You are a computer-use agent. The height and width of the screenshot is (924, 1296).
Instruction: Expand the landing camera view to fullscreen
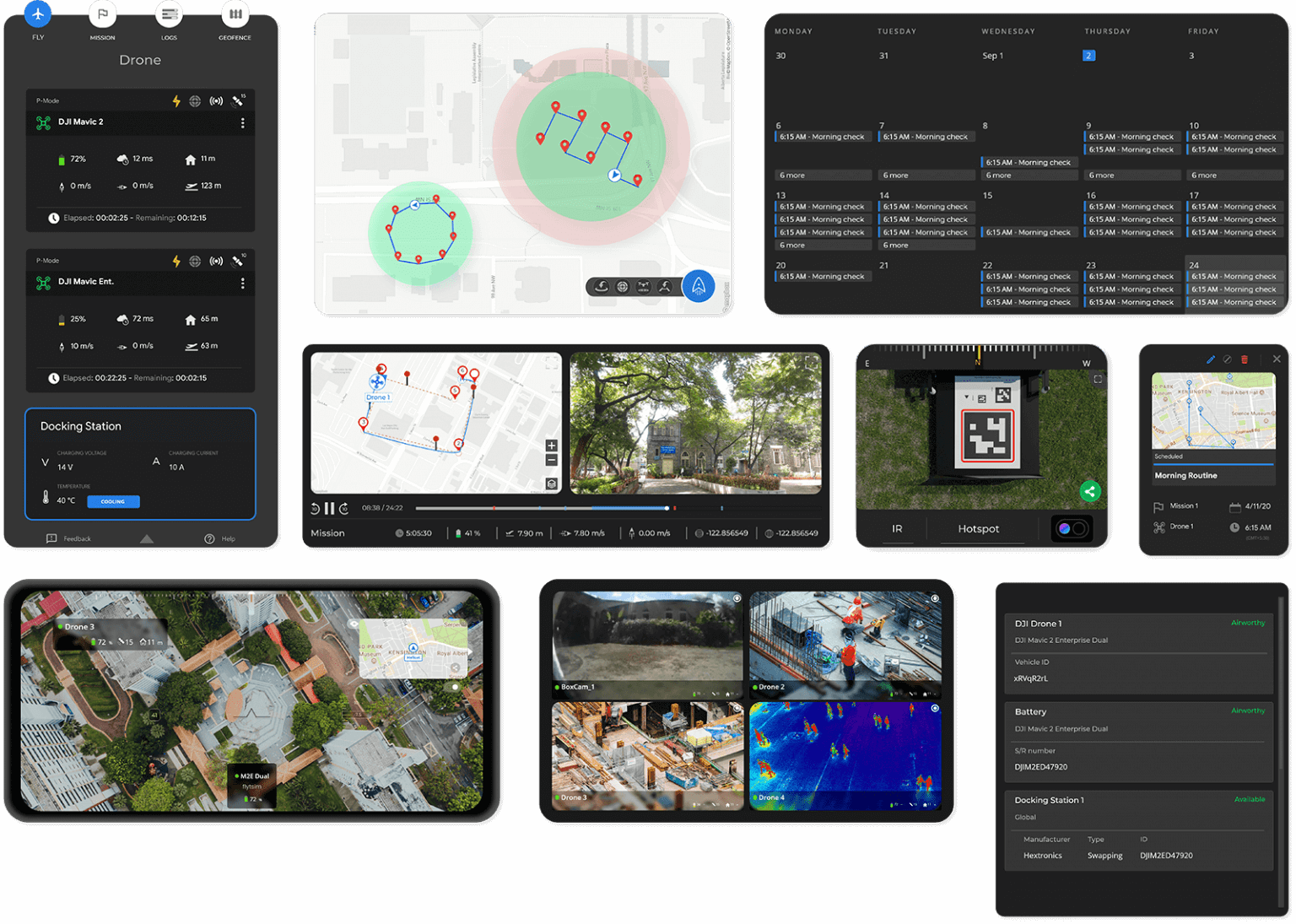[x=1098, y=380]
